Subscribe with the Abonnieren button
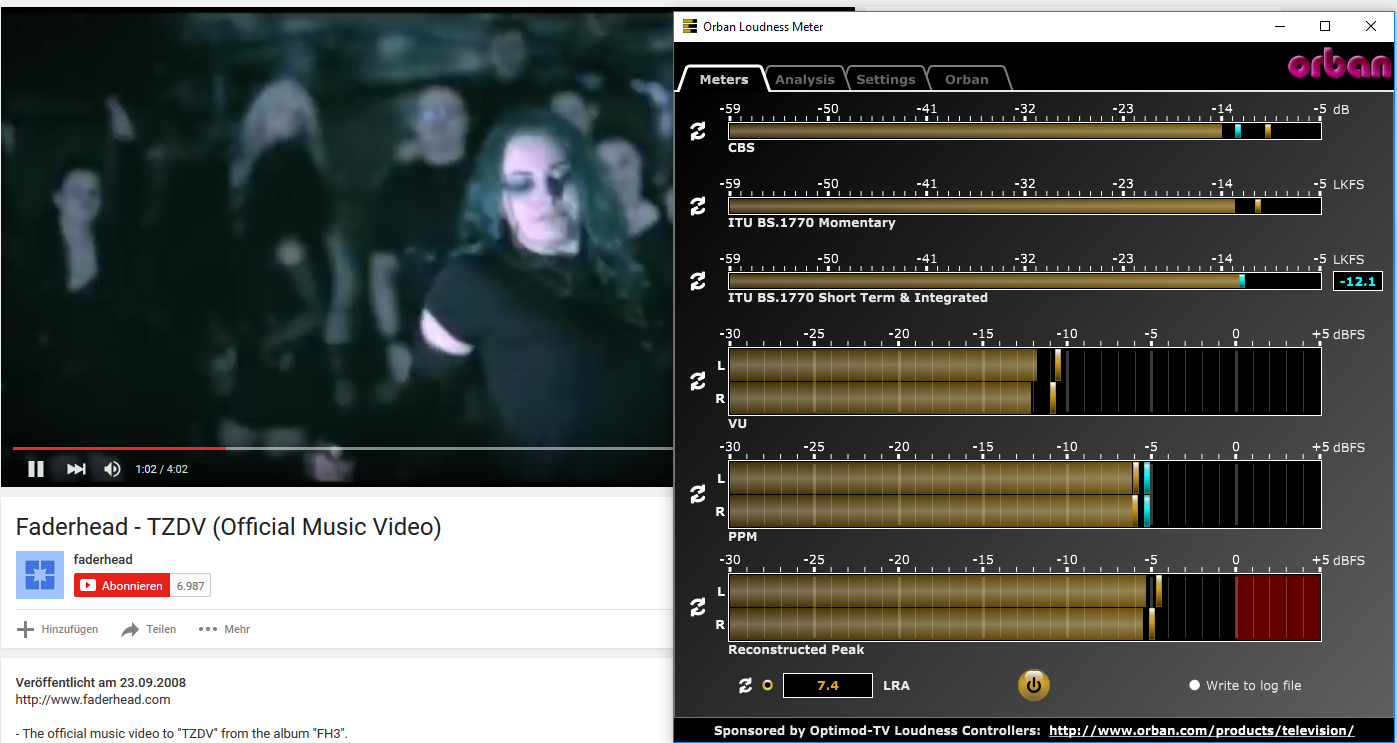The image size is (1397, 743). [122, 585]
